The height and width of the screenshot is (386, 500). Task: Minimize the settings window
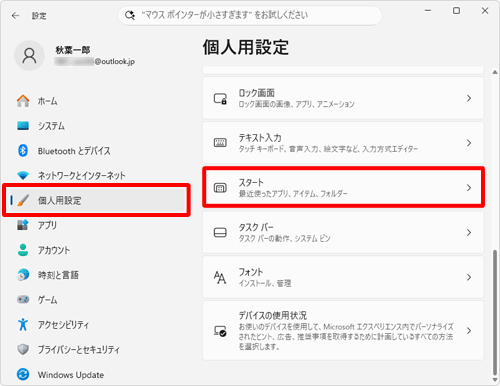coord(428,11)
